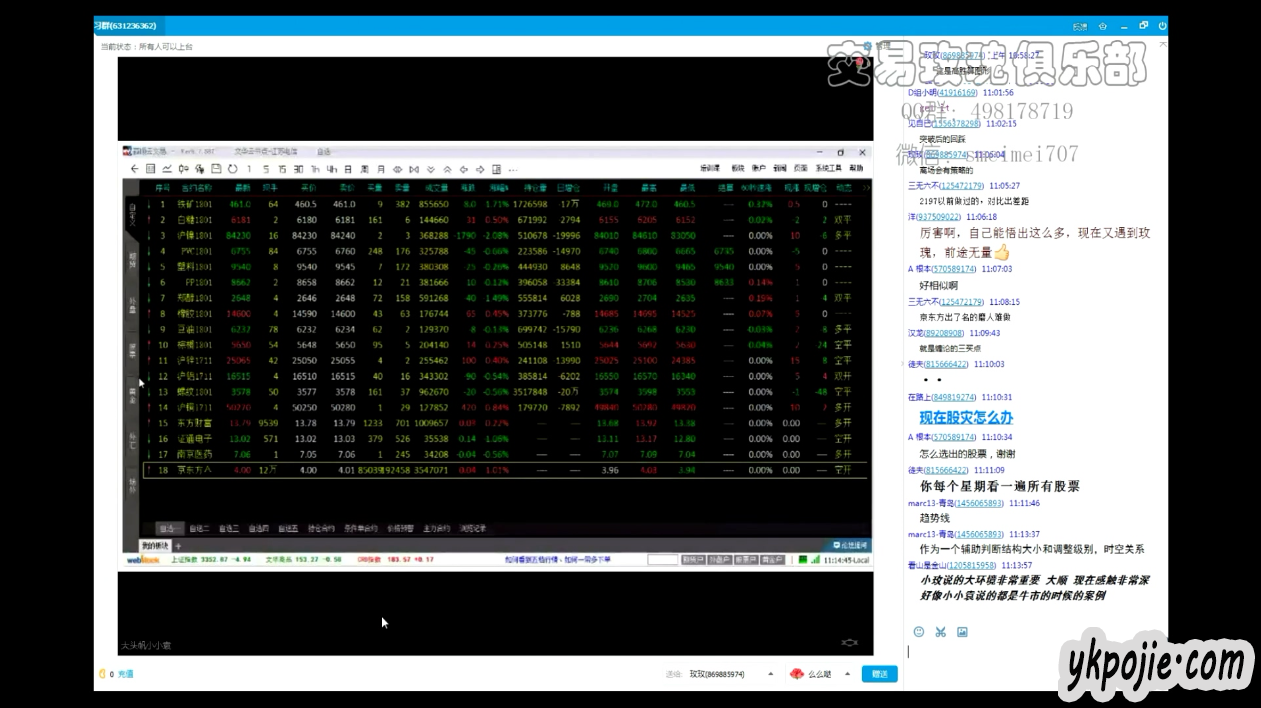Expand the more columns chevron in table header
Image resolution: width=1261 pixels, height=708 pixels.
(x=865, y=187)
